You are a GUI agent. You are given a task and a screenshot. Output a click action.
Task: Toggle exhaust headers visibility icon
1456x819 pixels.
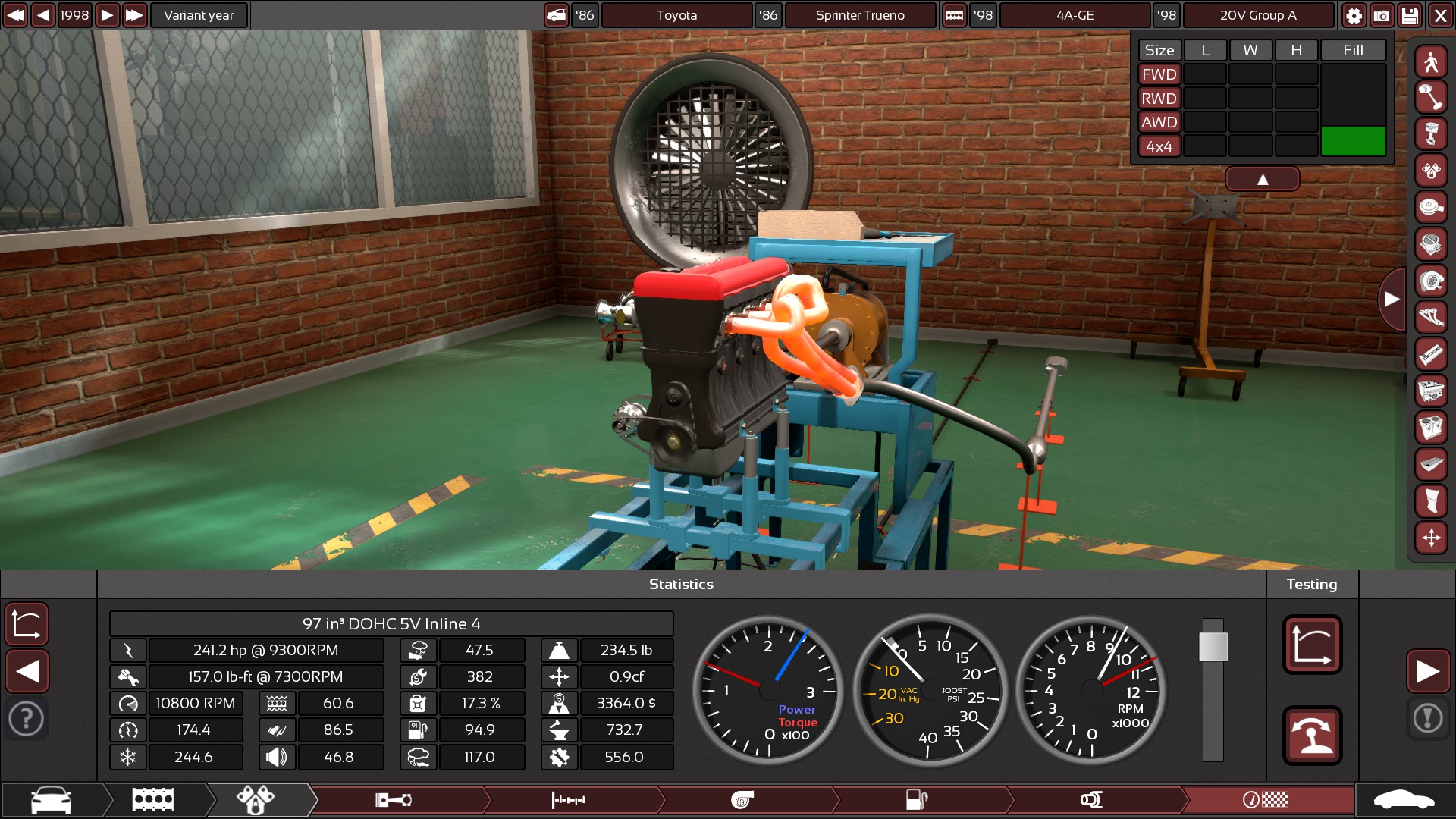click(x=1431, y=318)
